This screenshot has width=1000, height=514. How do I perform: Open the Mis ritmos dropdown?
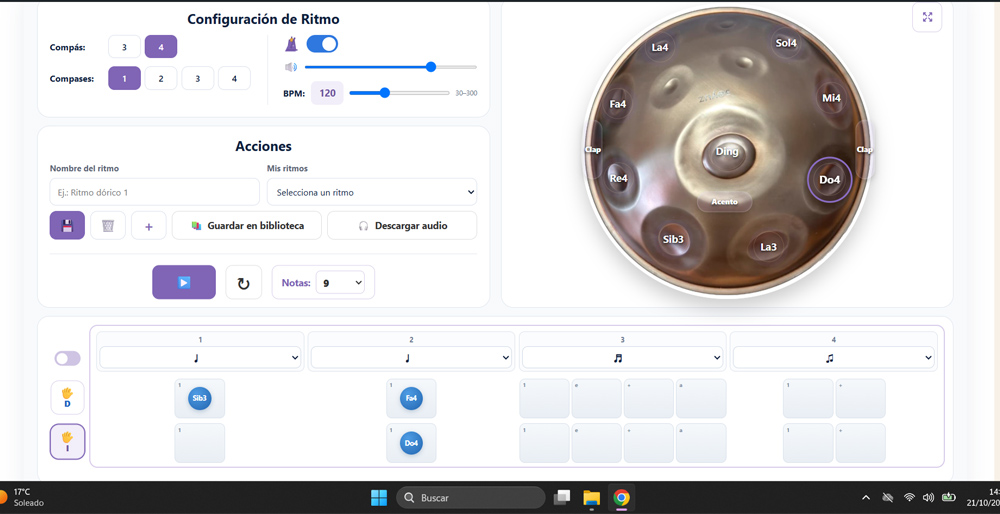(x=372, y=192)
